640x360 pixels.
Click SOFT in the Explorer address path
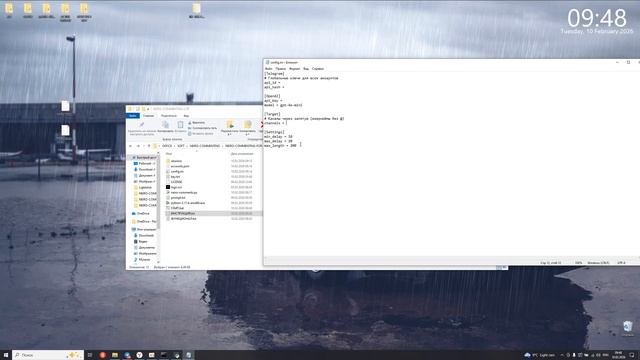(181, 146)
